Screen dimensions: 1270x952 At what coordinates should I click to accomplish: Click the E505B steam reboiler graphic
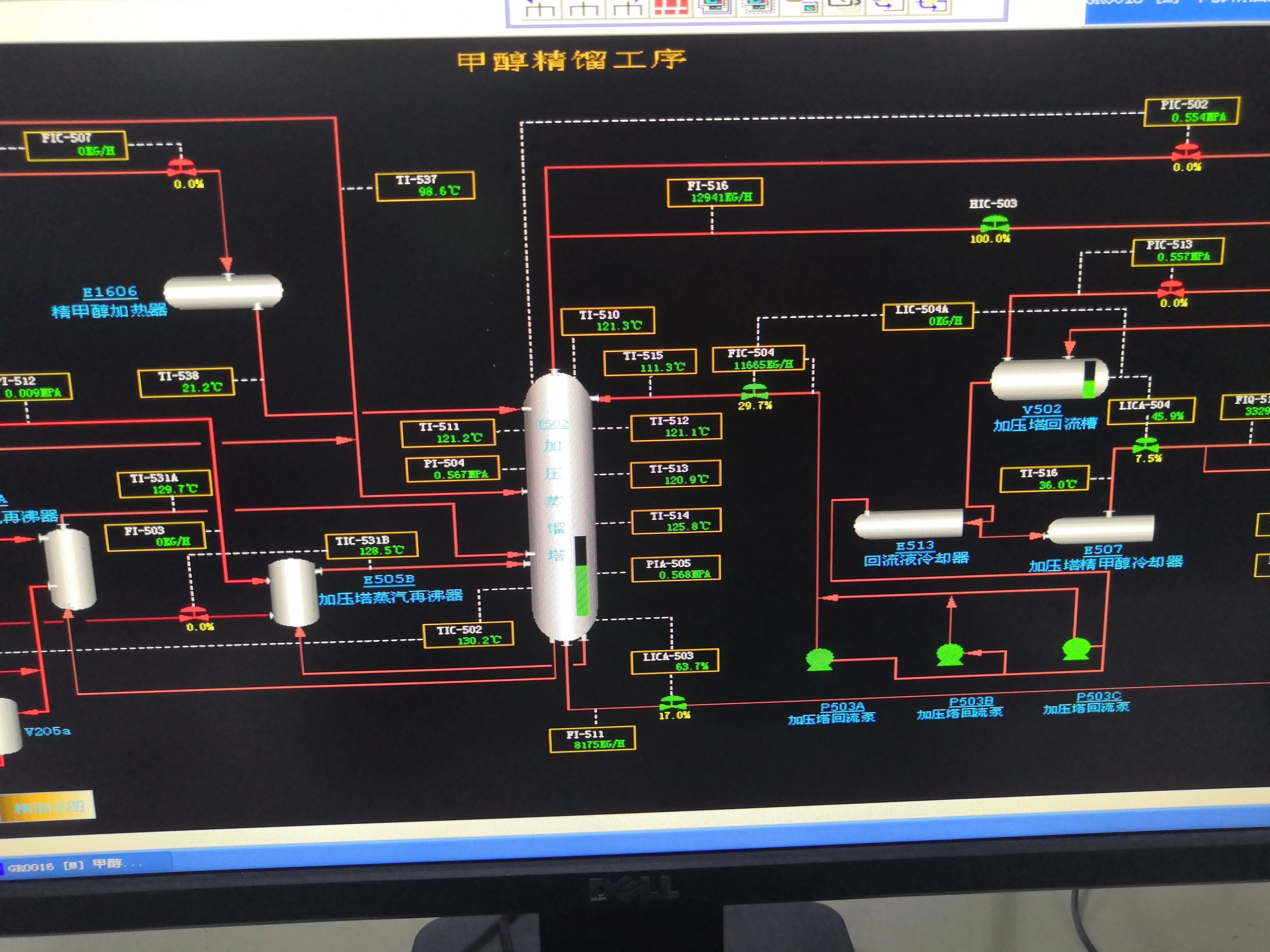(x=294, y=593)
